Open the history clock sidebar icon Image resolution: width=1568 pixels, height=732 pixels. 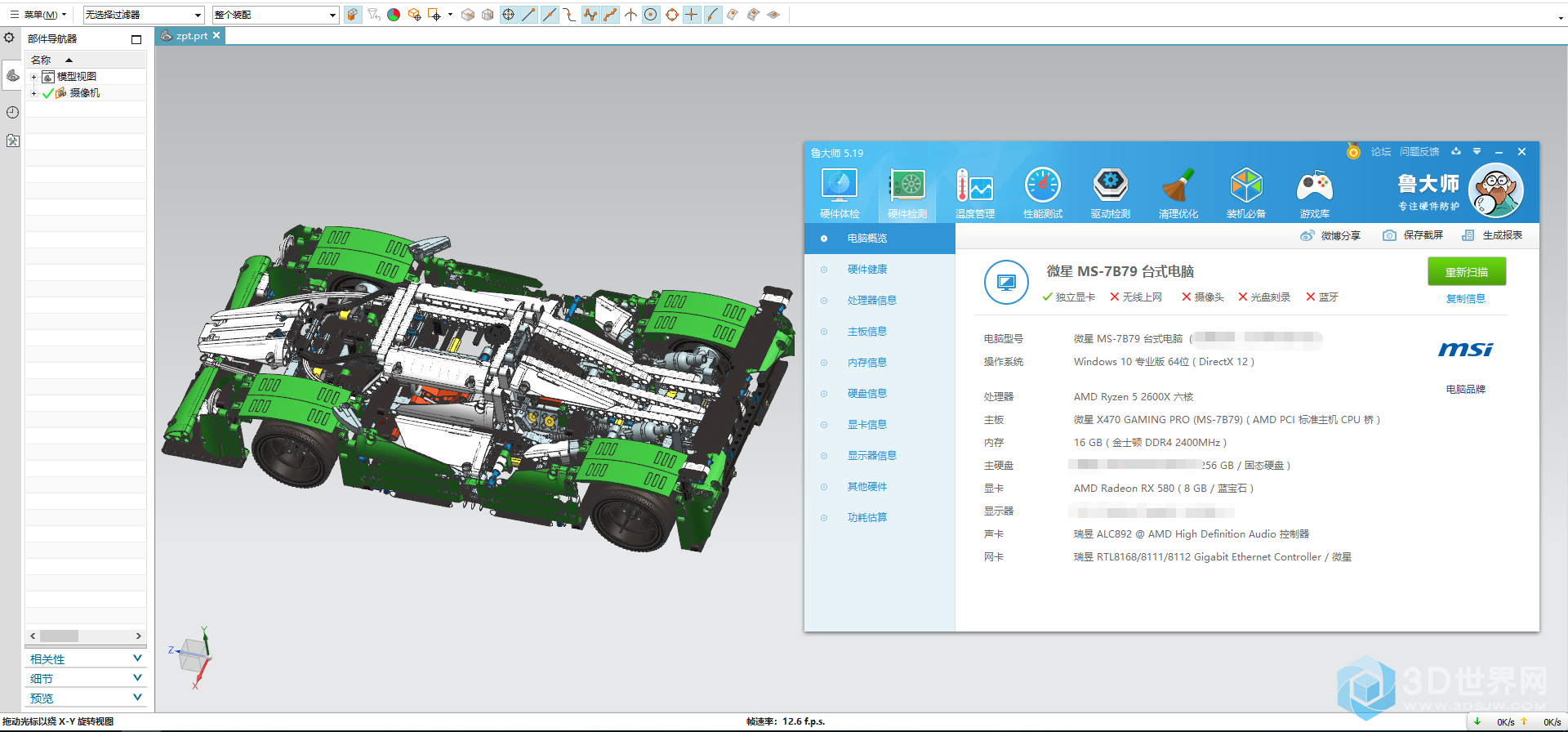12,112
